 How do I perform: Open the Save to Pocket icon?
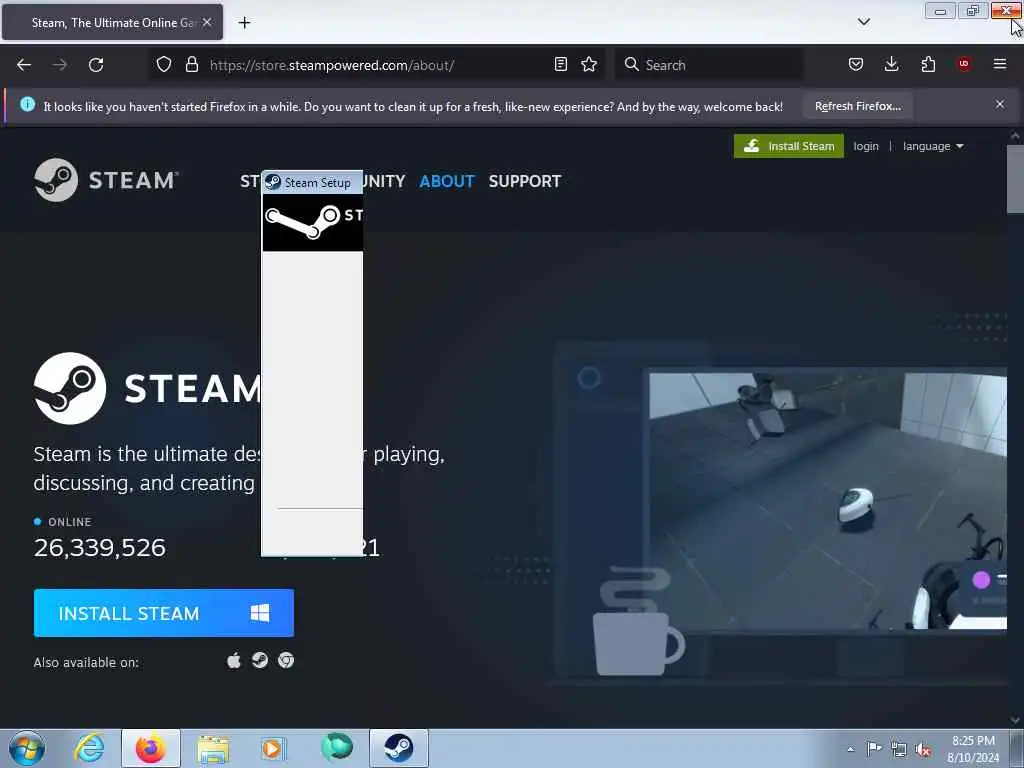[x=856, y=64]
